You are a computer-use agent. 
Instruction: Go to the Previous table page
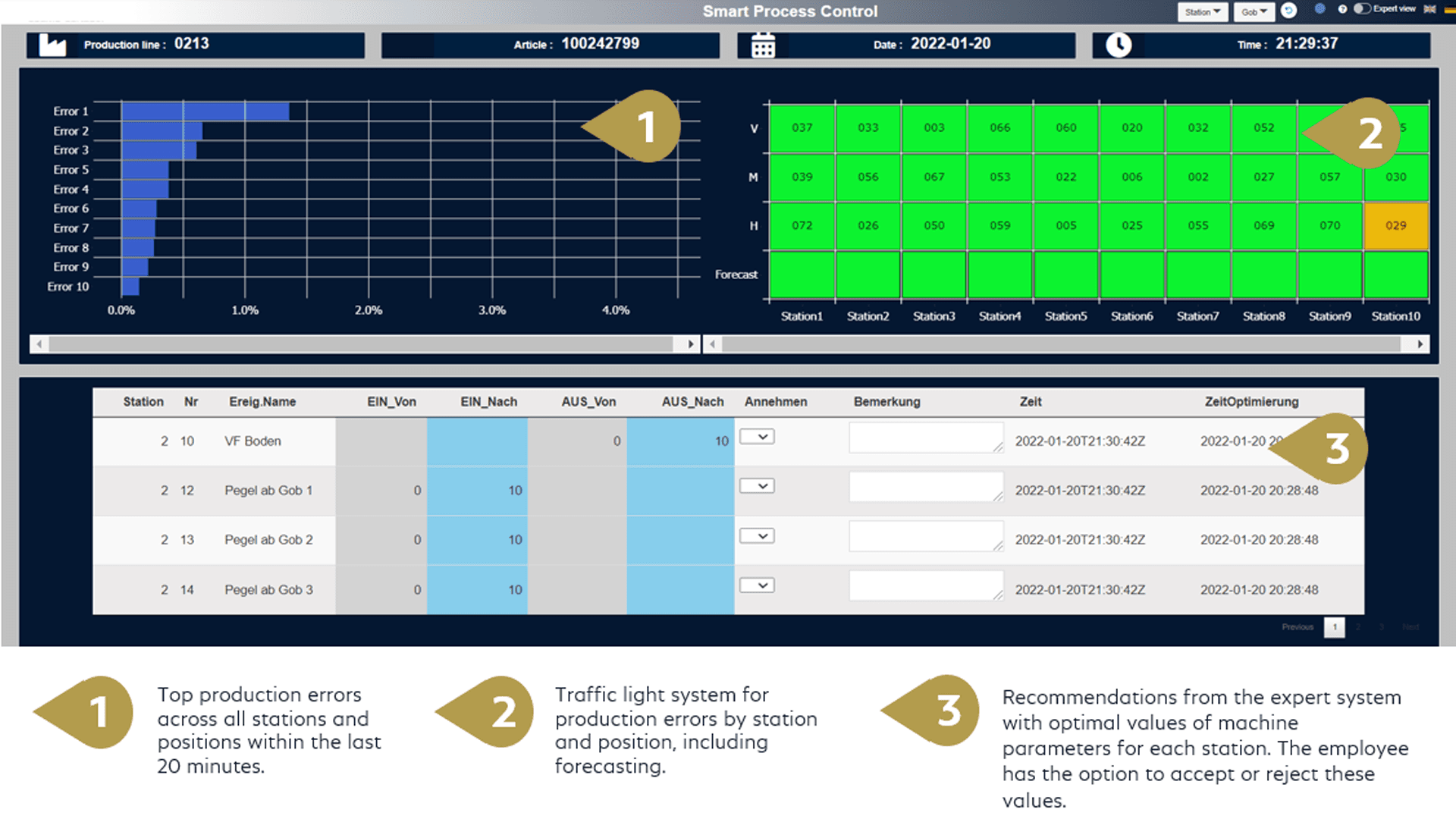click(1298, 627)
